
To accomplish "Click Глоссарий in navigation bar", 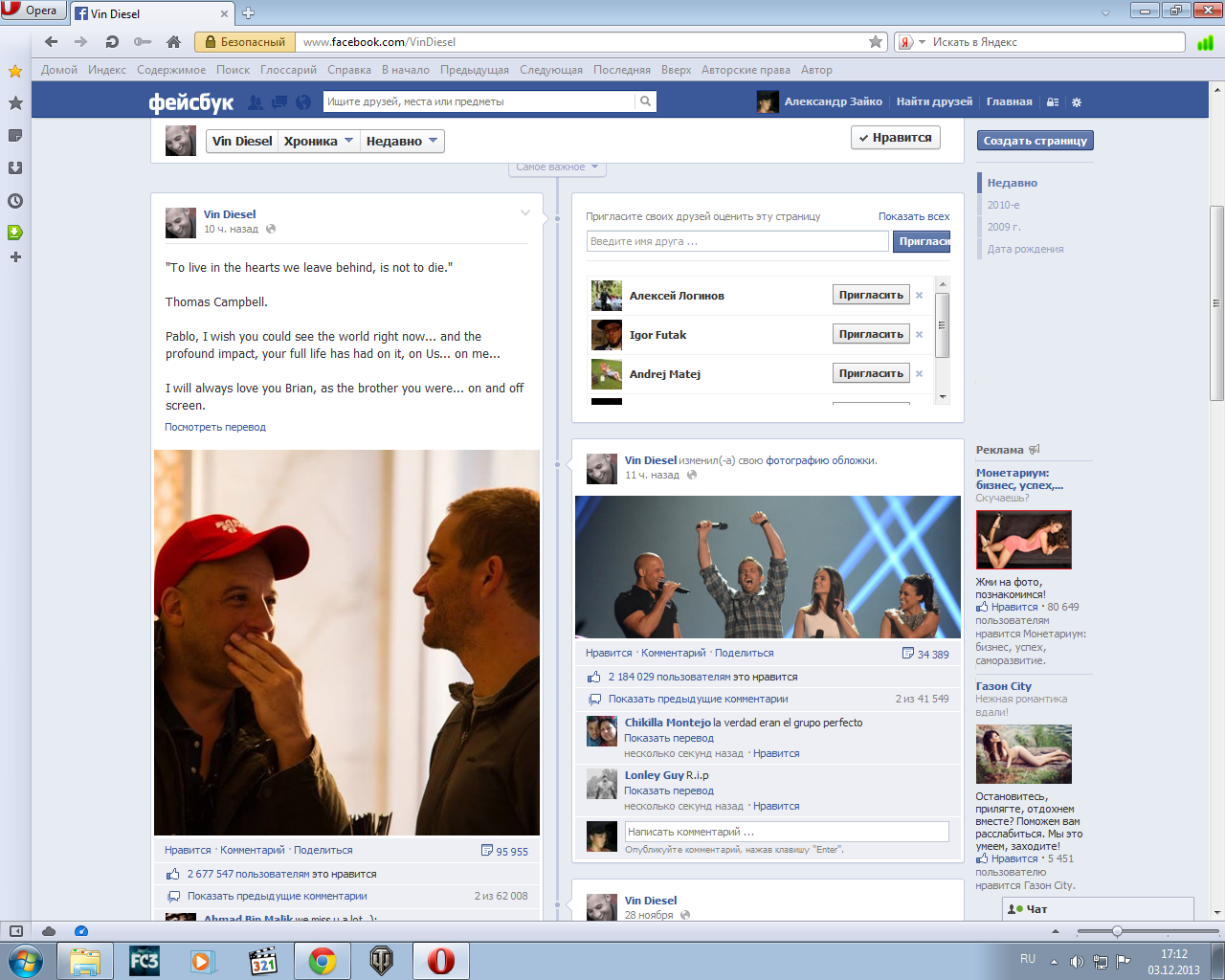I will [288, 70].
